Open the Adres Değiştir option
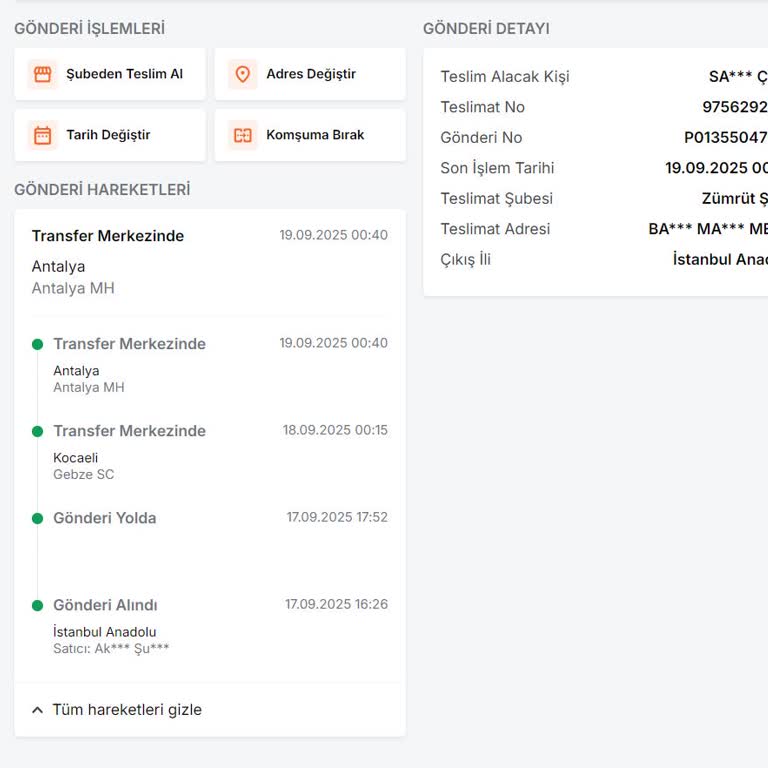 (310, 74)
